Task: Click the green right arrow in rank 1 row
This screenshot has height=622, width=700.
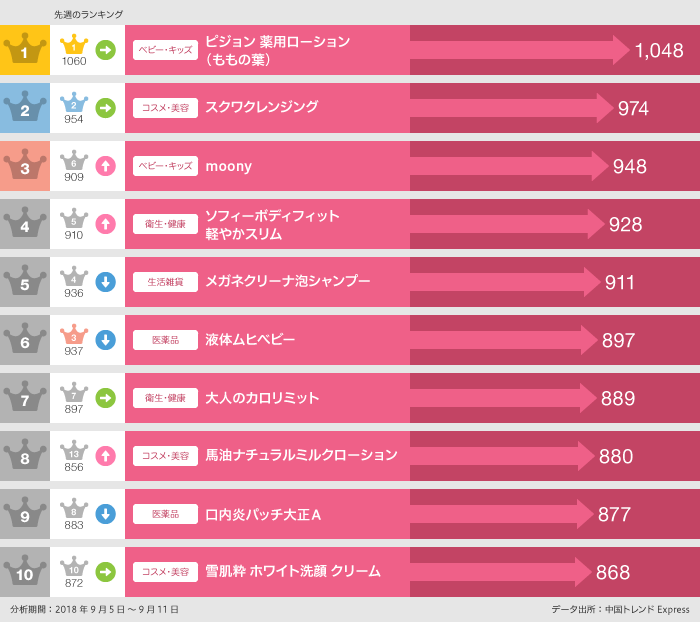Action: [105, 50]
